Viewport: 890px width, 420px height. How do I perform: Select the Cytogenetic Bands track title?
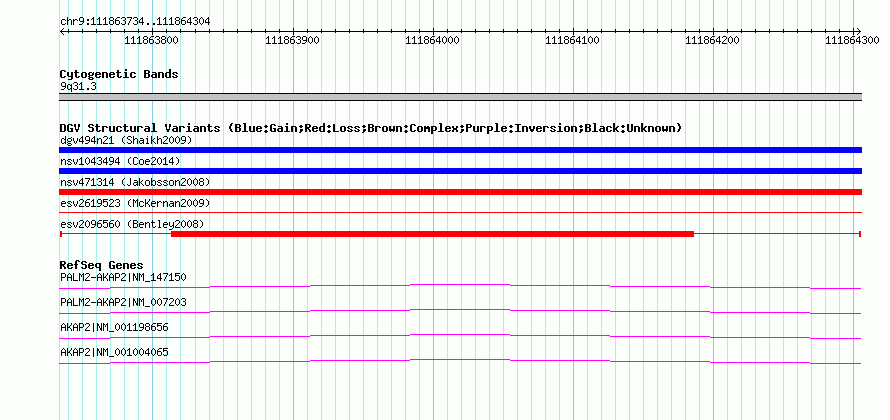[119, 74]
